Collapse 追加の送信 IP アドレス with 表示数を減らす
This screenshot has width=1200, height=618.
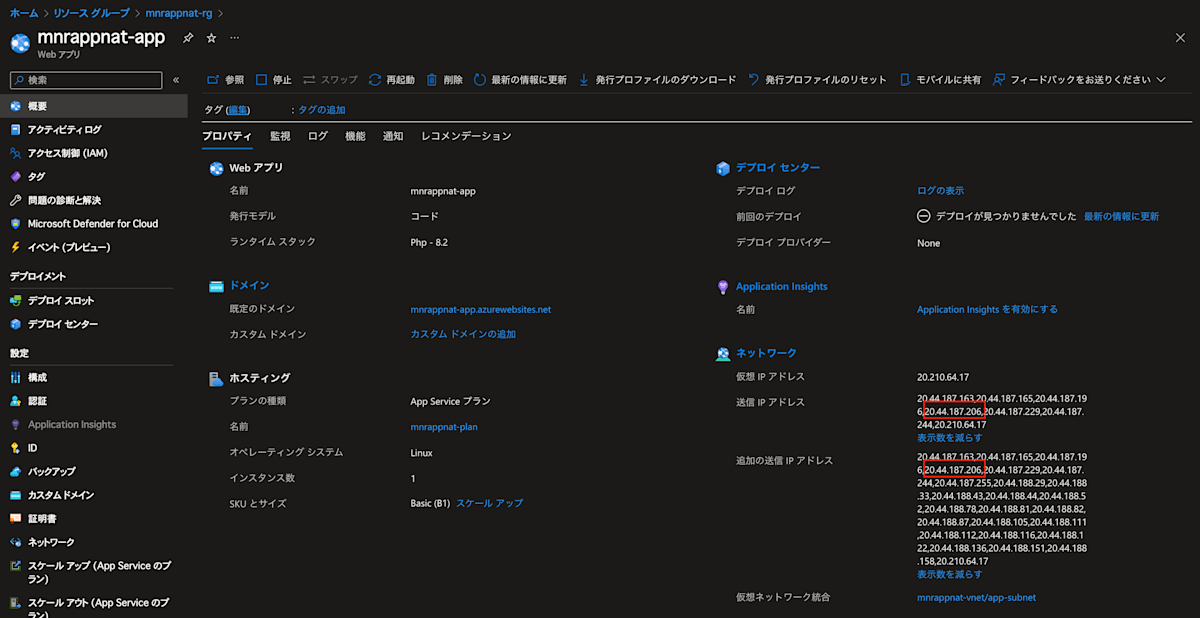pos(949,574)
